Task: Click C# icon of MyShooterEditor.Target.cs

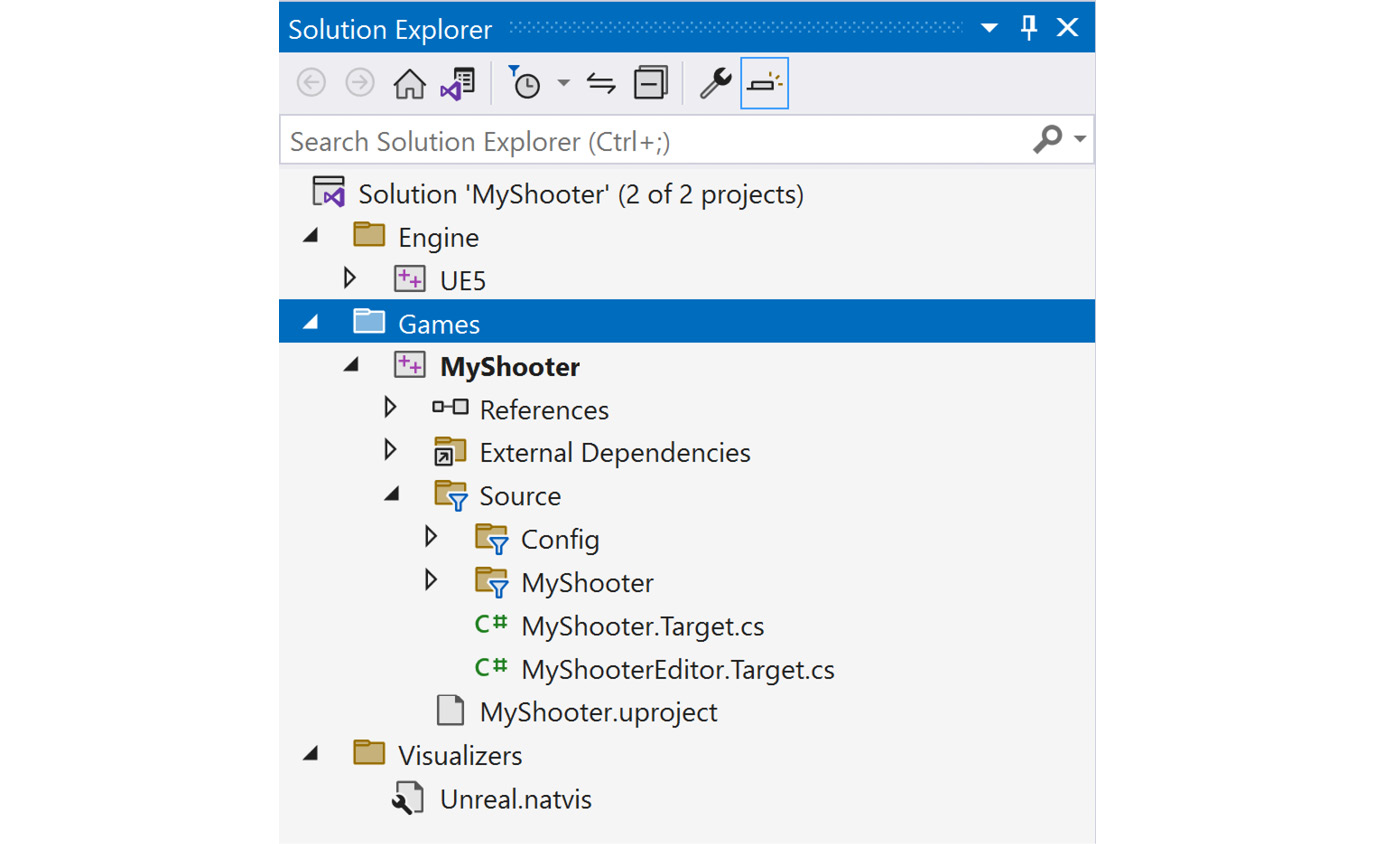Action: 490,668
